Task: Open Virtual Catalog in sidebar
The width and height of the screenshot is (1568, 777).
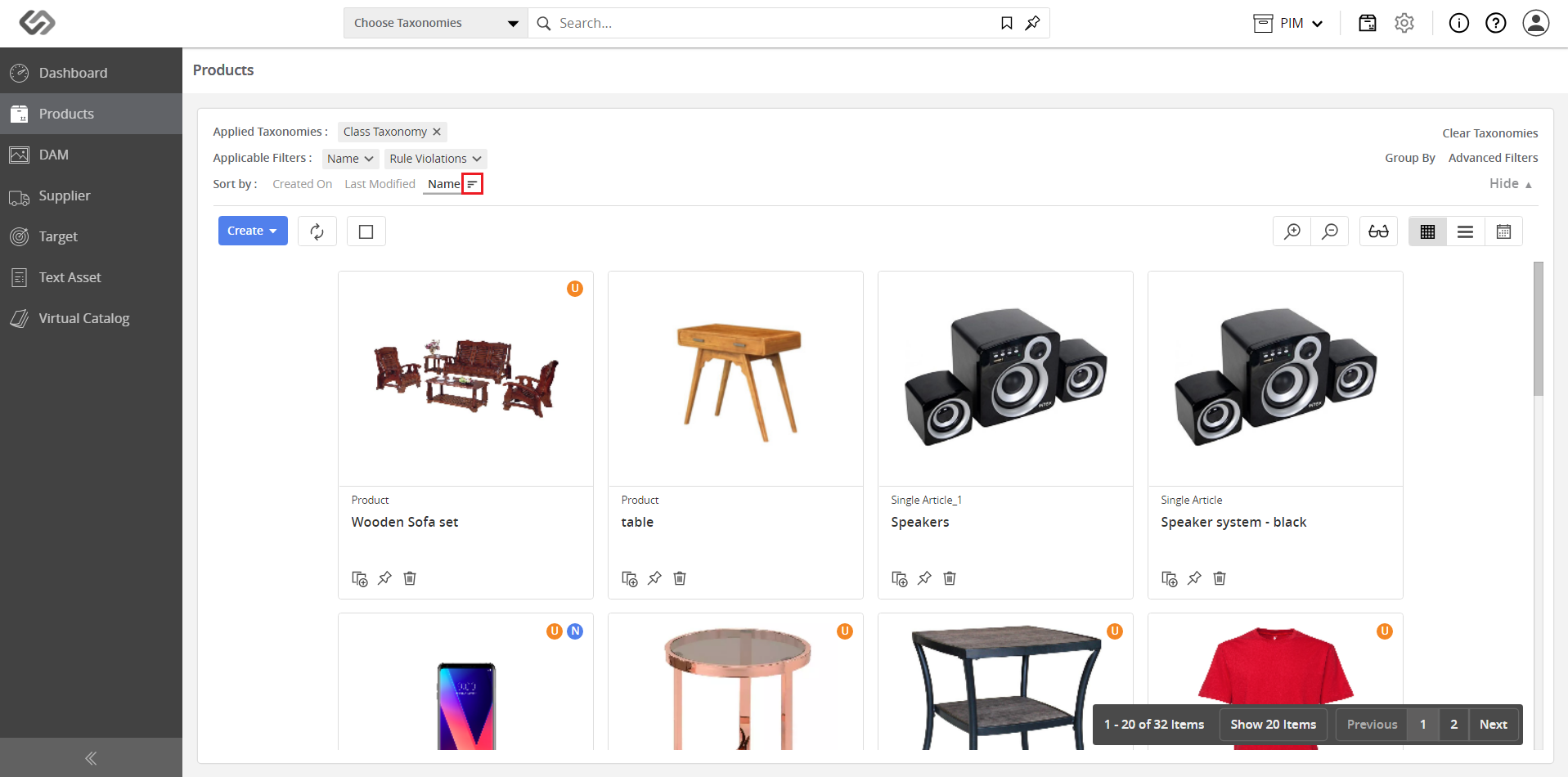Action: pyautogui.click(x=91, y=318)
